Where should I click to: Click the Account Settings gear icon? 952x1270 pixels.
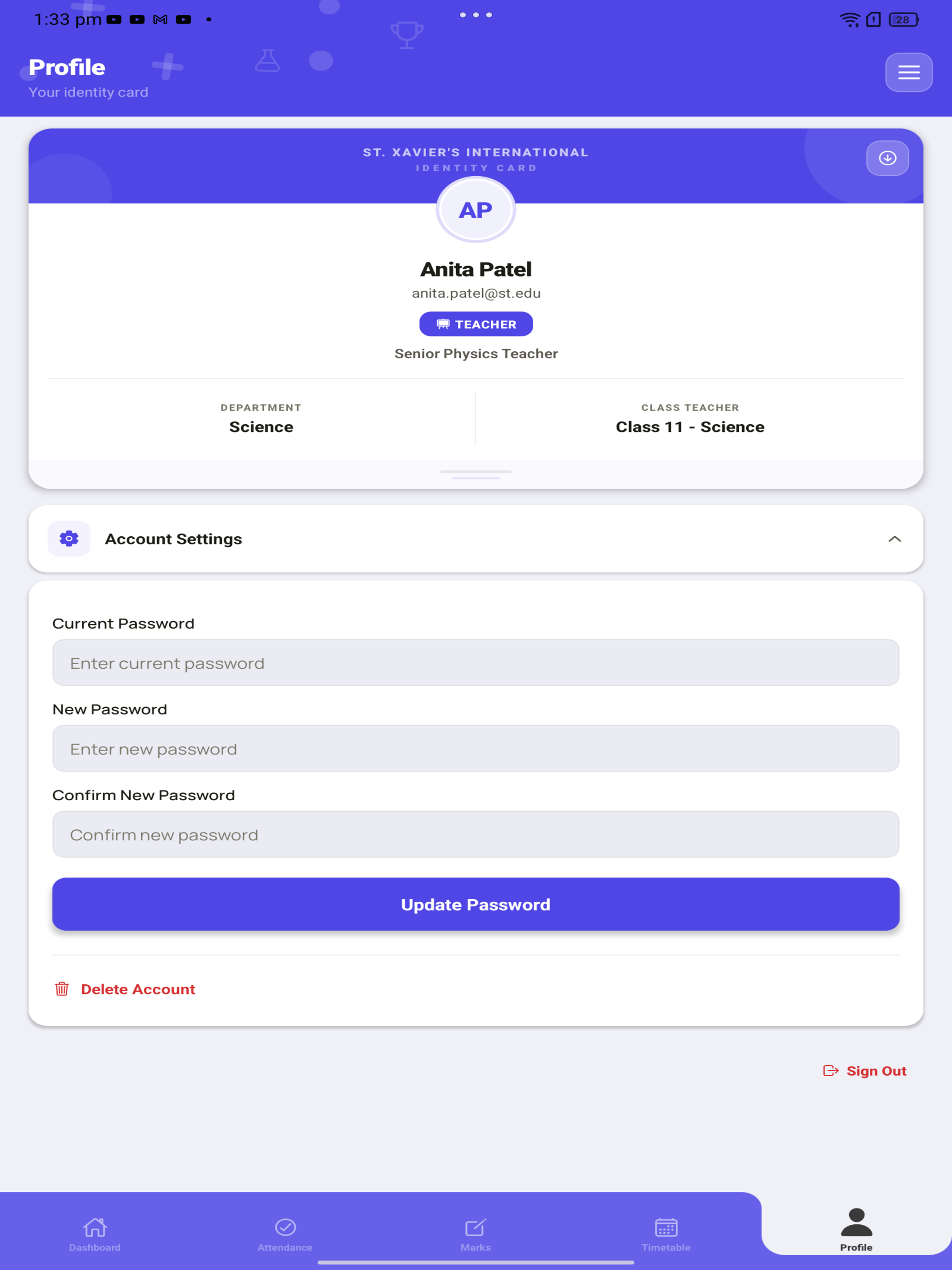tap(69, 539)
